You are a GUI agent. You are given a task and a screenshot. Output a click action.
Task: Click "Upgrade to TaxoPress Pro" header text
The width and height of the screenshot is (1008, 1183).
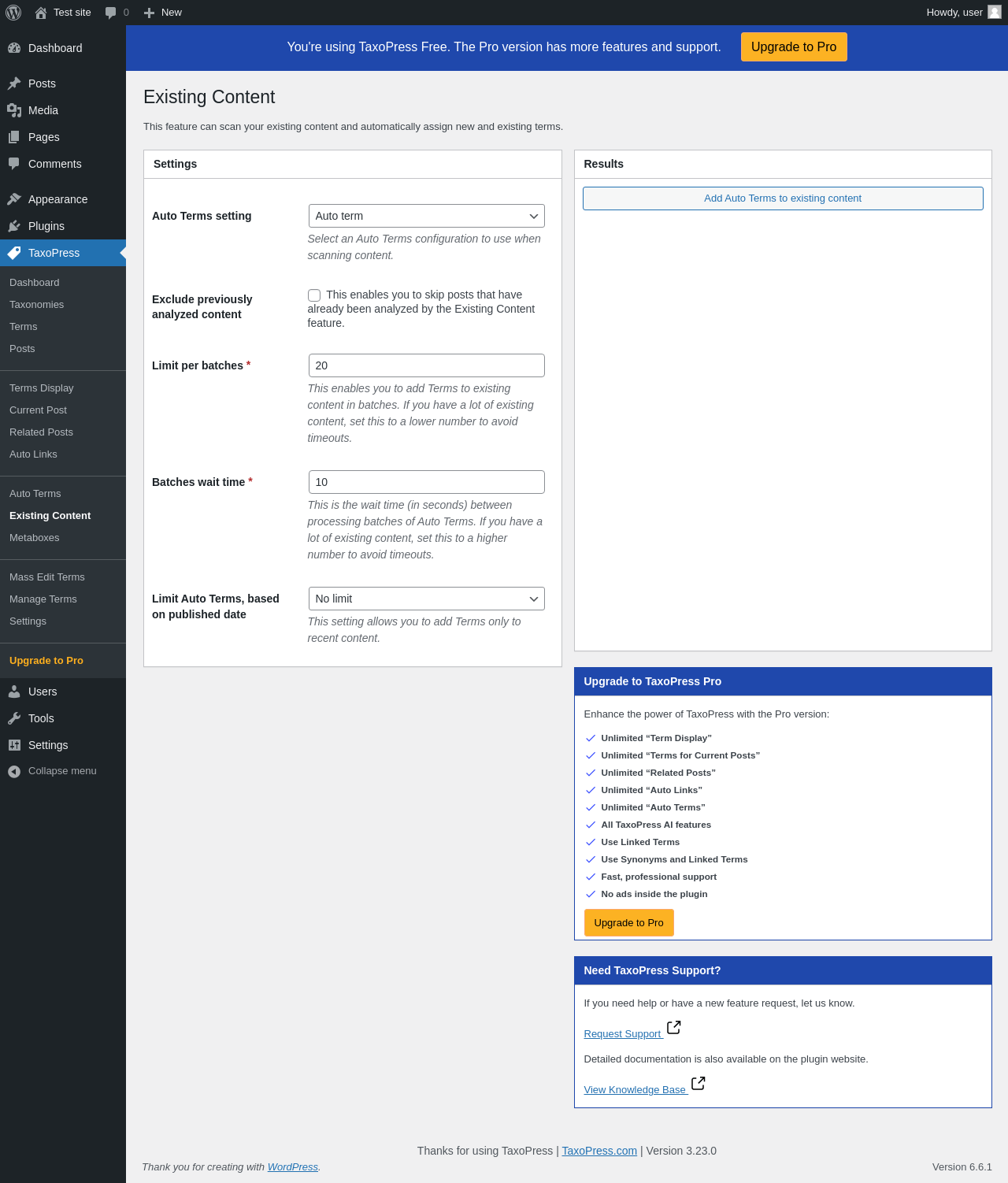653,681
